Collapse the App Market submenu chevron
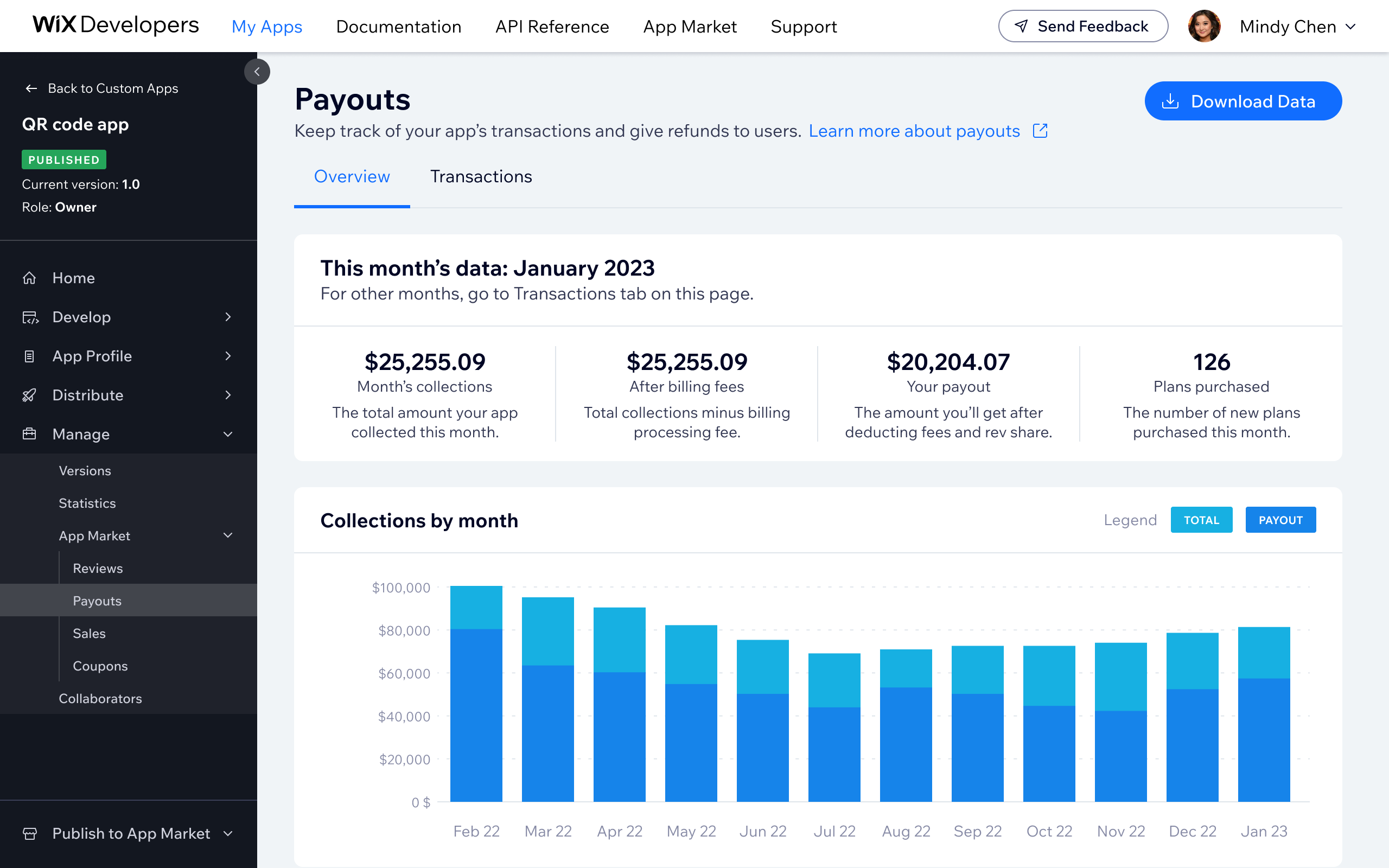This screenshot has height=868, width=1389. (x=228, y=535)
